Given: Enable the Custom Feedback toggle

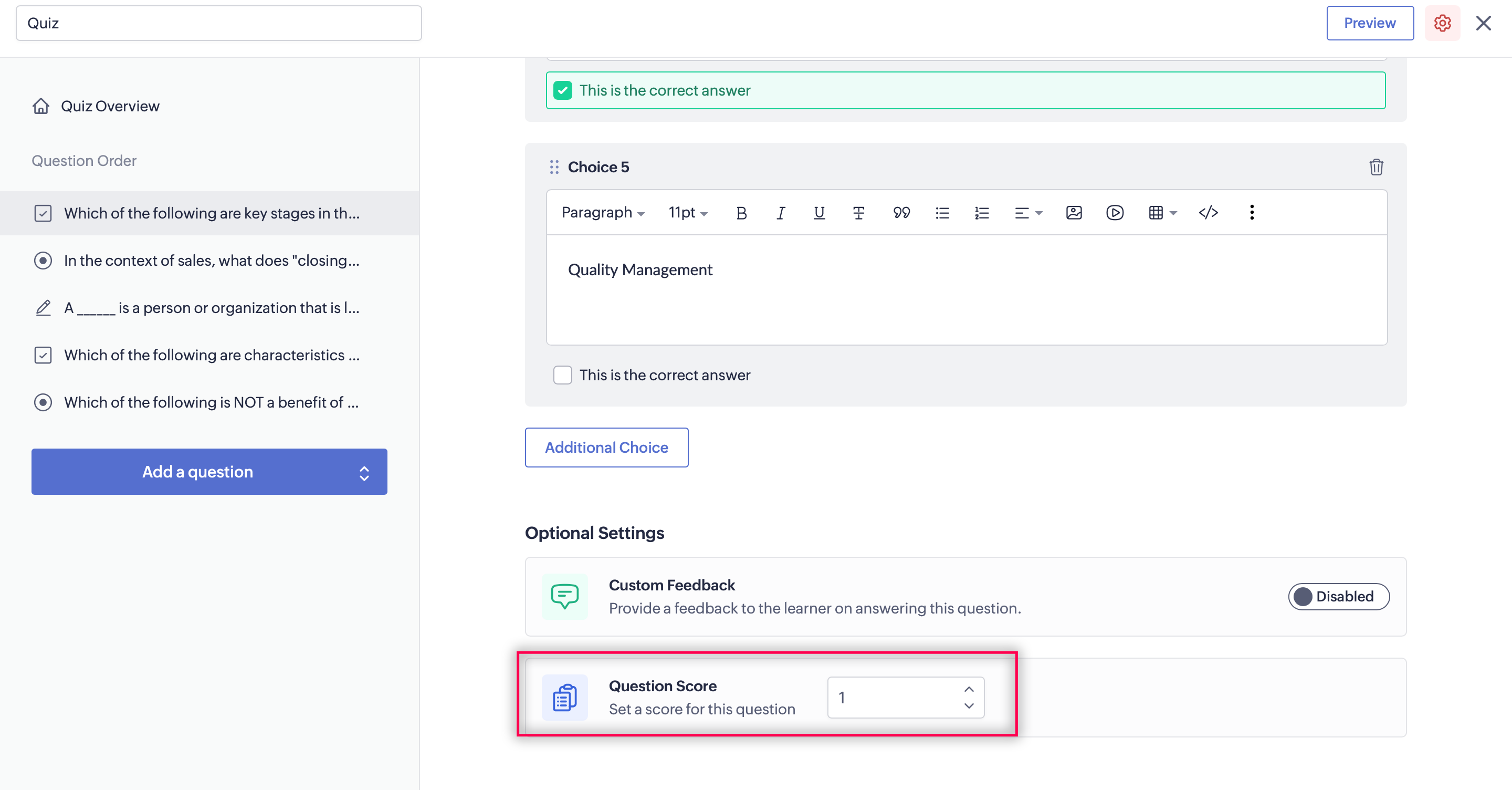Looking at the screenshot, I should 1338,597.
